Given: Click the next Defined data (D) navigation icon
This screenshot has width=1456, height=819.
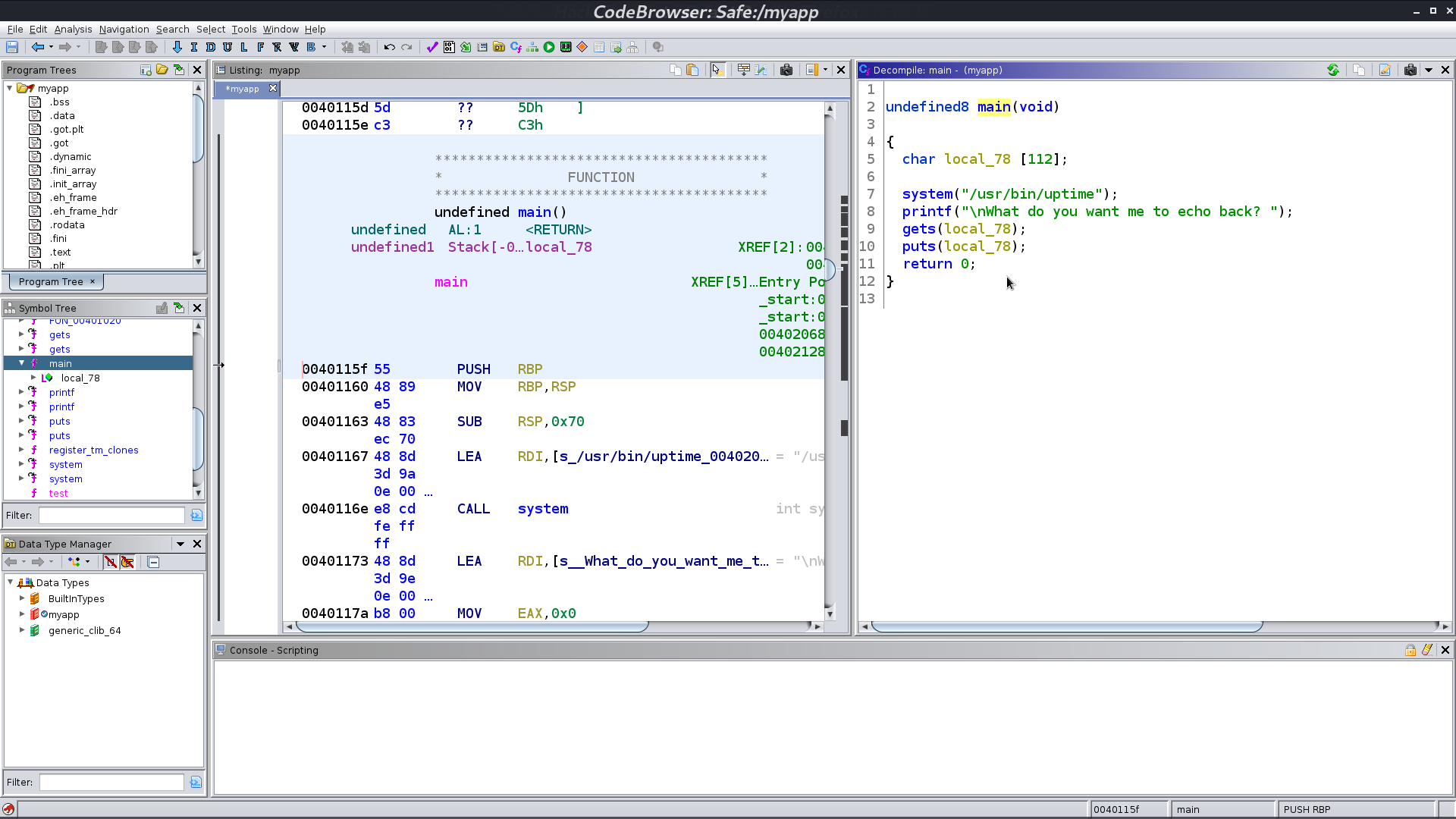Looking at the screenshot, I should pyautogui.click(x=211, y=47).
